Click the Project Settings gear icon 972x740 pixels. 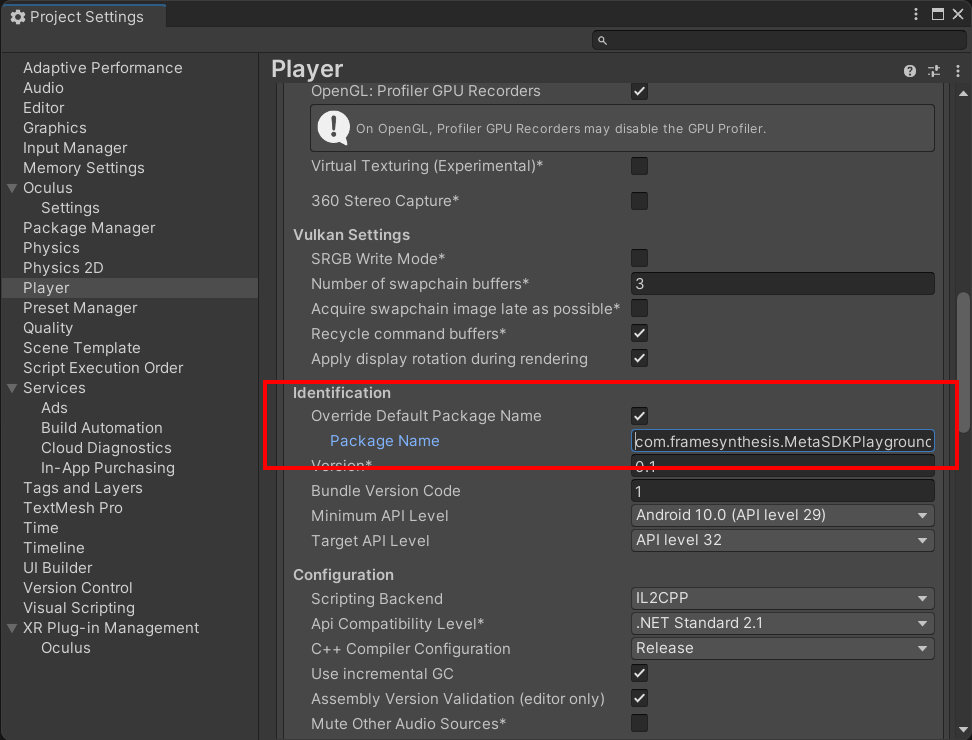point(17,17)
